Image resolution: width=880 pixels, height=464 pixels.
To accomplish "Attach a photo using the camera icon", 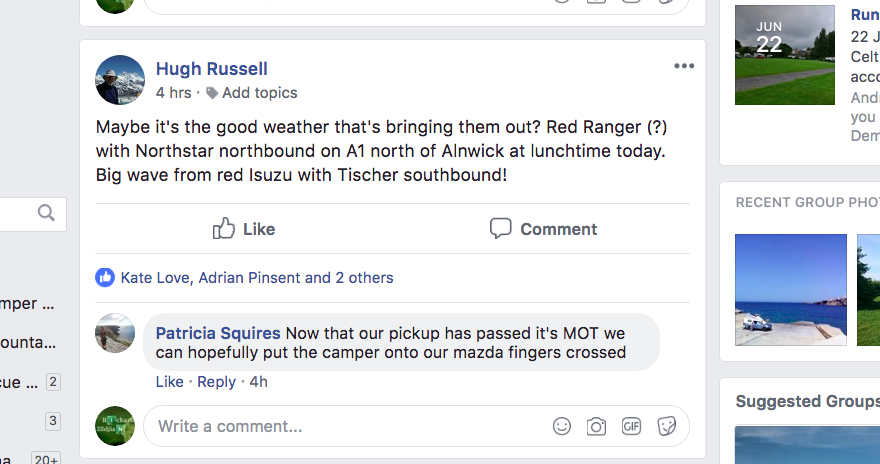I will tap(596, 426).
